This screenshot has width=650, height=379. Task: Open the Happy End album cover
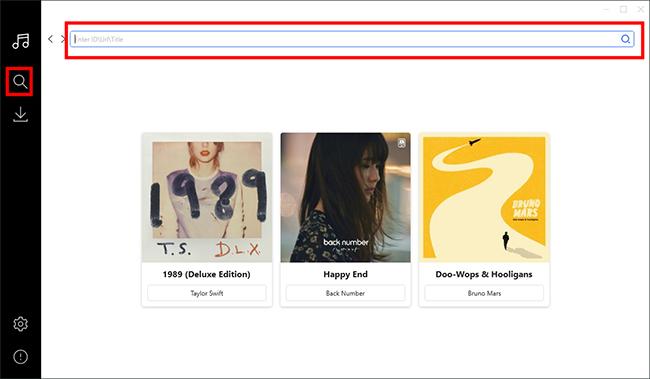point(345,197)
